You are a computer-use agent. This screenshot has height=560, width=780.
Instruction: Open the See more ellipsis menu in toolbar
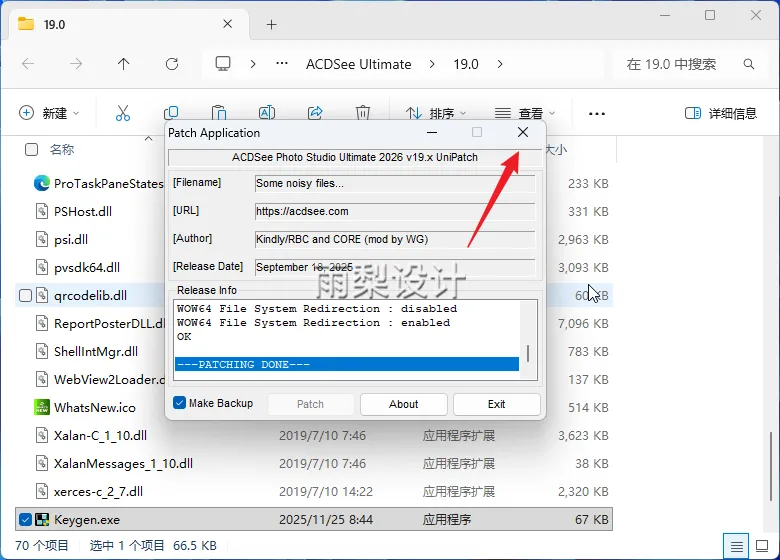coord(596,113)
